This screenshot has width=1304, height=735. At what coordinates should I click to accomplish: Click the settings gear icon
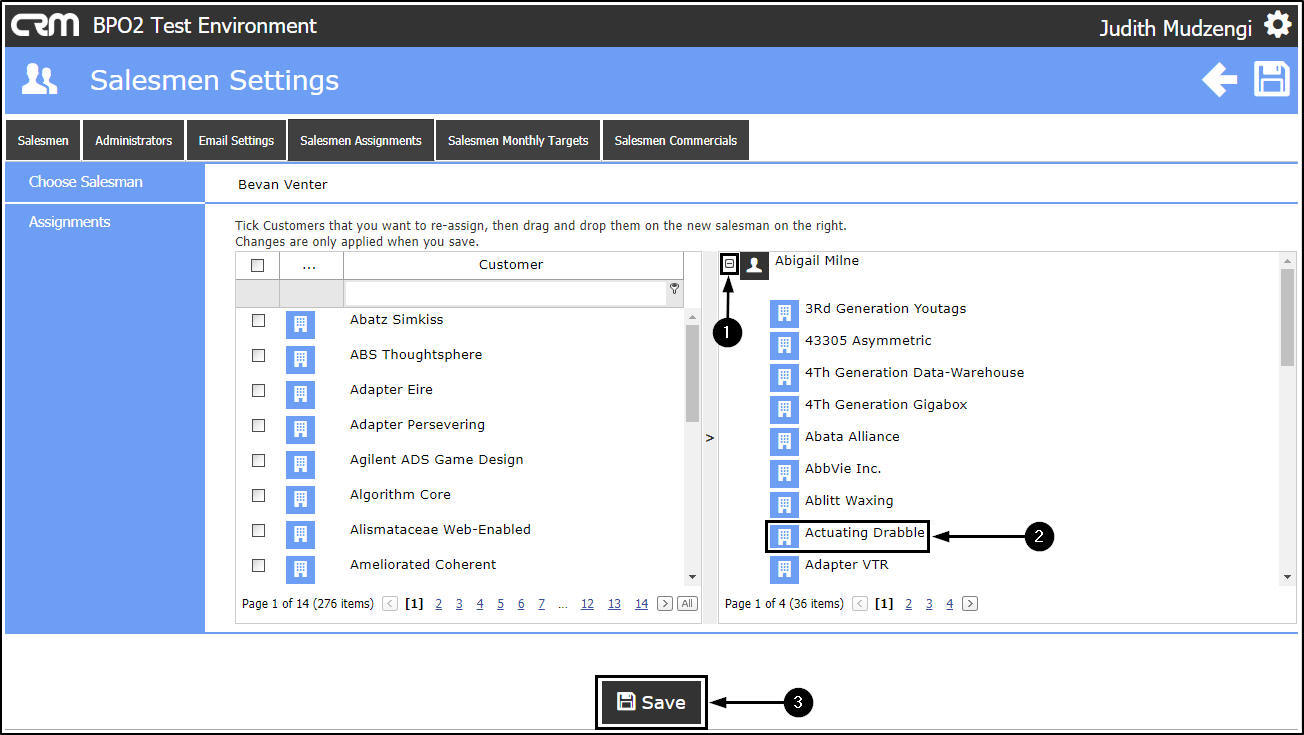click(x=1277, y=25)
